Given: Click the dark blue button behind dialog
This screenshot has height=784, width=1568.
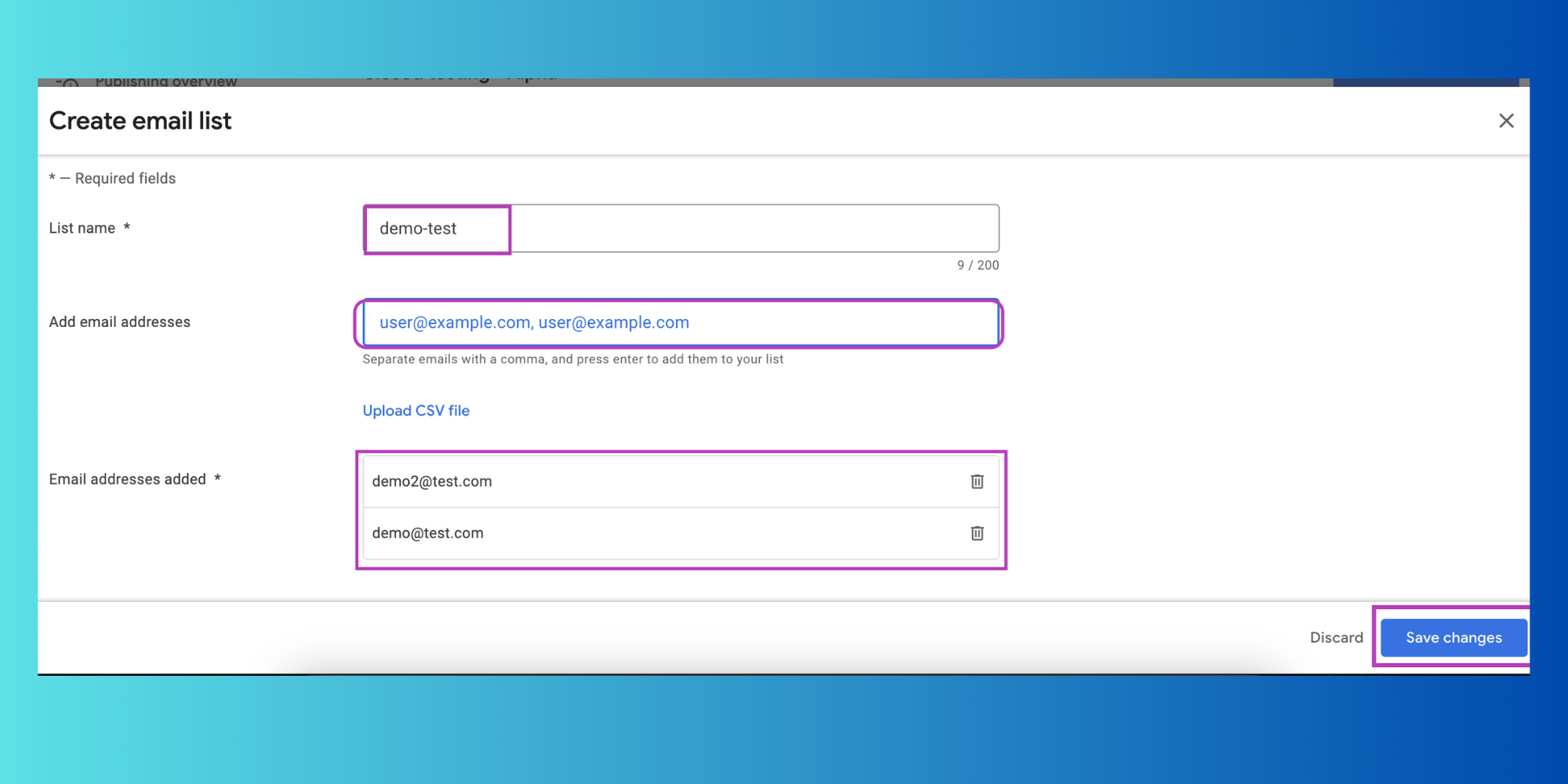Looking at the screenshot, I should (x=1425, y=82).
